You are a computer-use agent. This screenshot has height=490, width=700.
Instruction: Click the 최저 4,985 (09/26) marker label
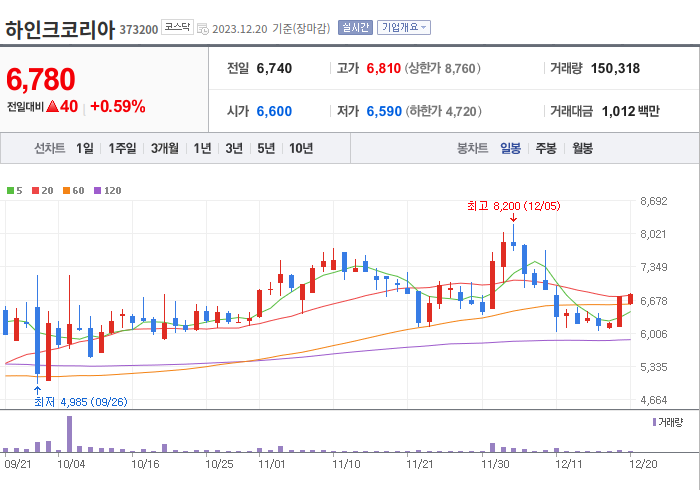(x=81, y=402)
